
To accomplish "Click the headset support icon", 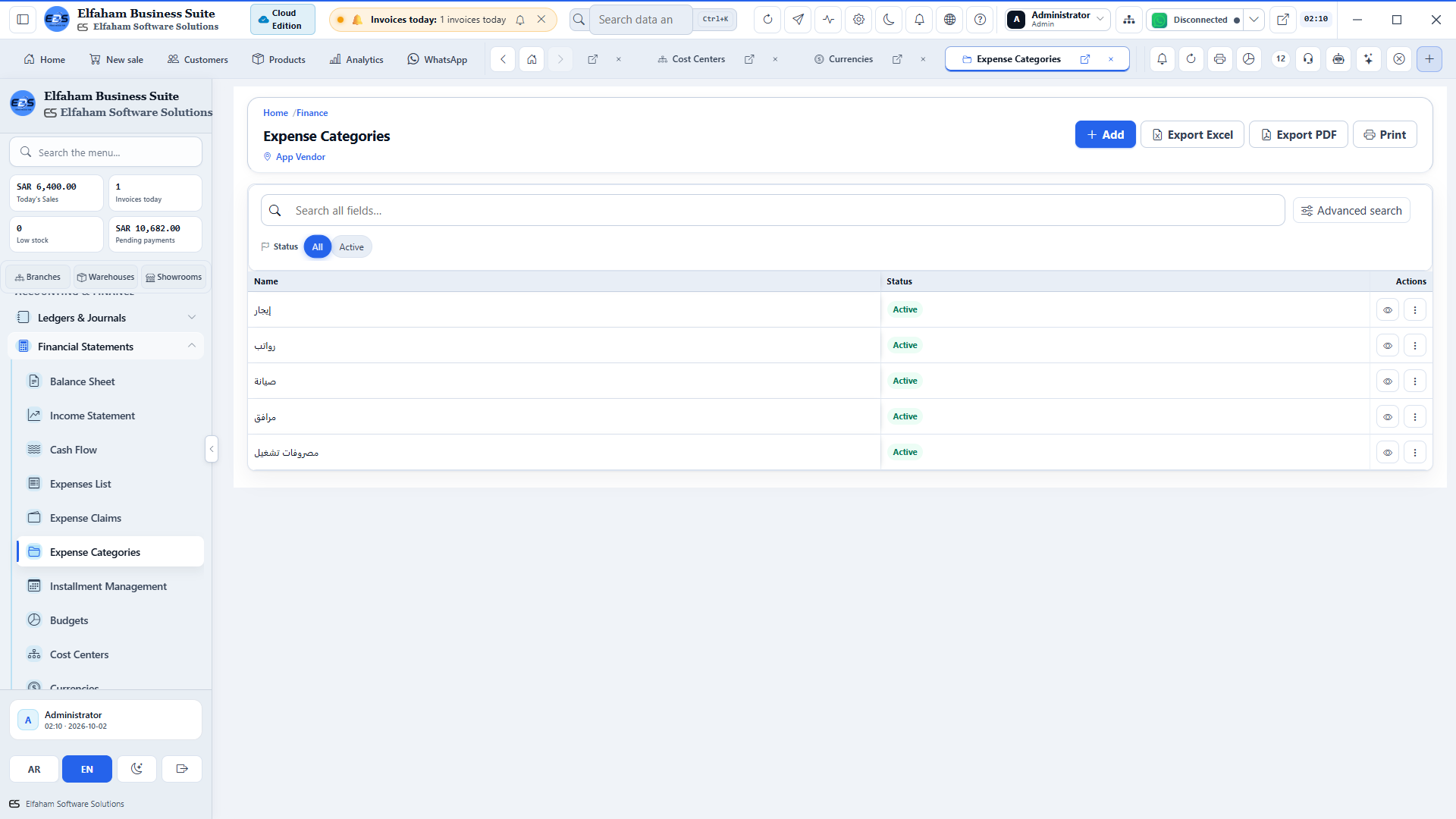I will click(x=1308, y=59).
